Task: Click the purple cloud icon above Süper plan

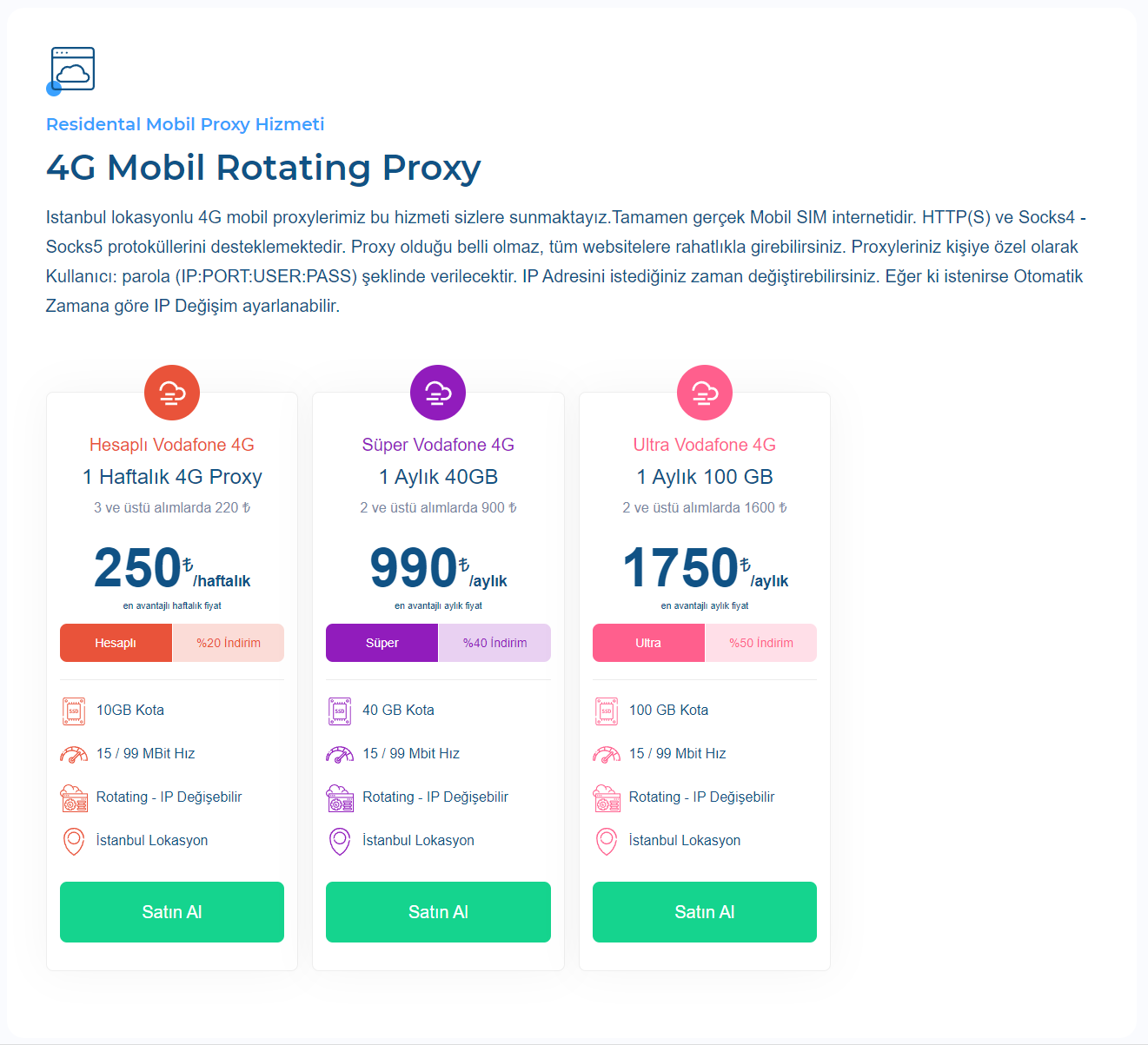Action: click(x=438, y=393)
